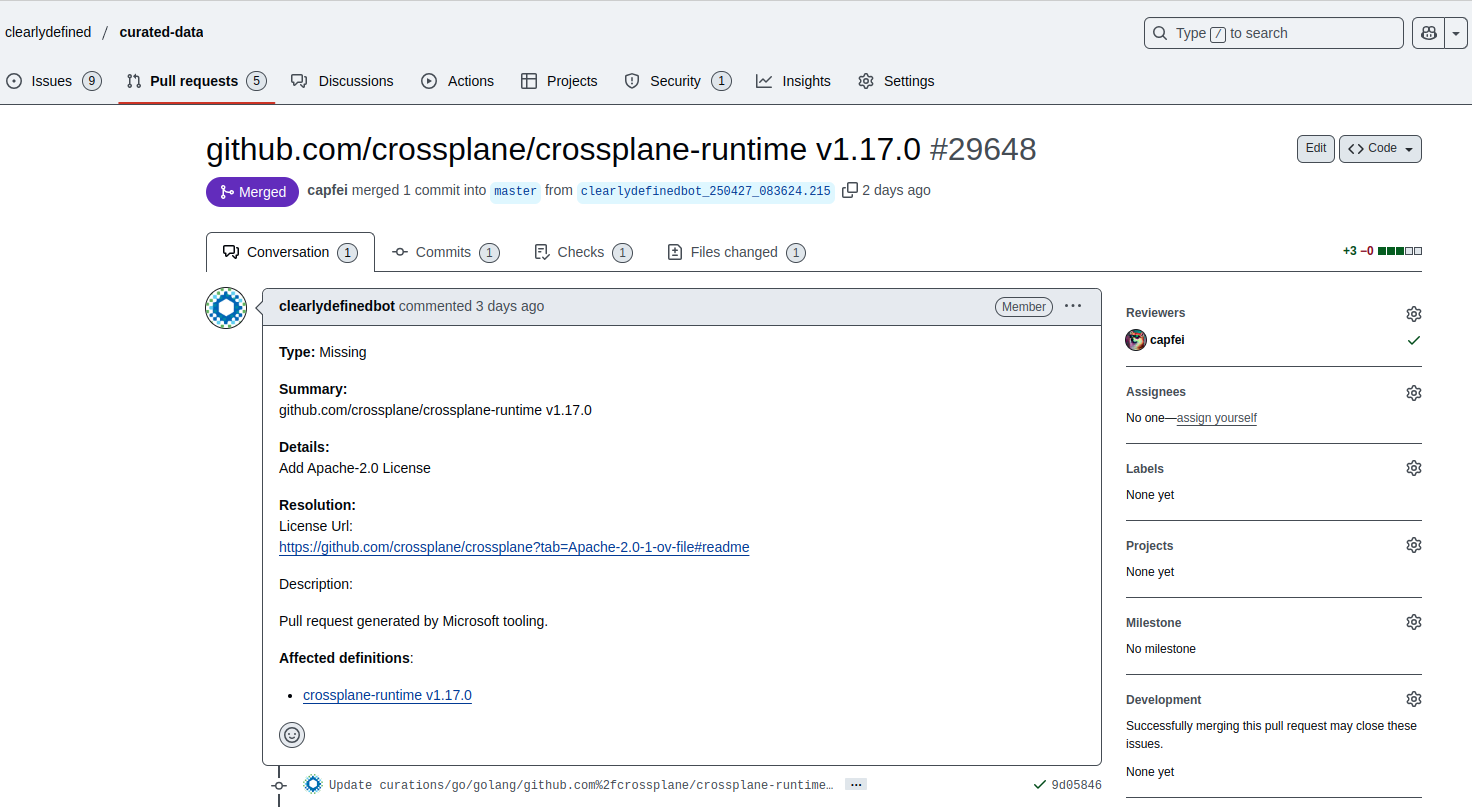Open Development settings gear
Viewport: 1472px width, 807px height.
pos(1413,699)
